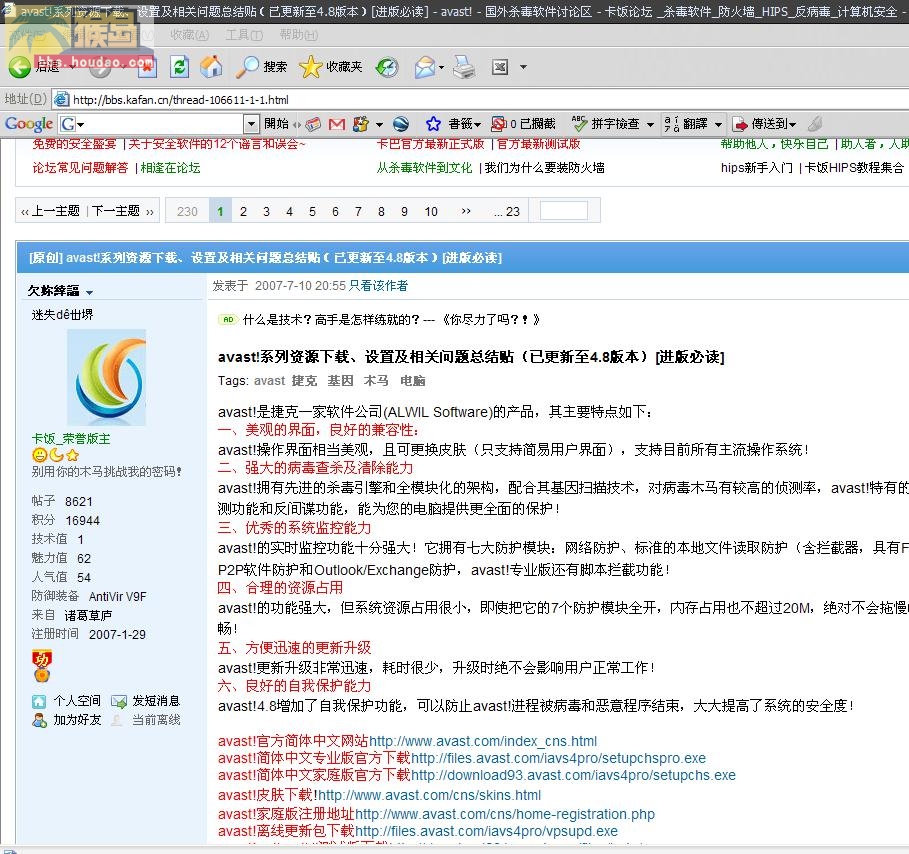This screenshot has height=854, width=909.
Task: Click the Refresh page icon
Action: (x=180, y=67)
